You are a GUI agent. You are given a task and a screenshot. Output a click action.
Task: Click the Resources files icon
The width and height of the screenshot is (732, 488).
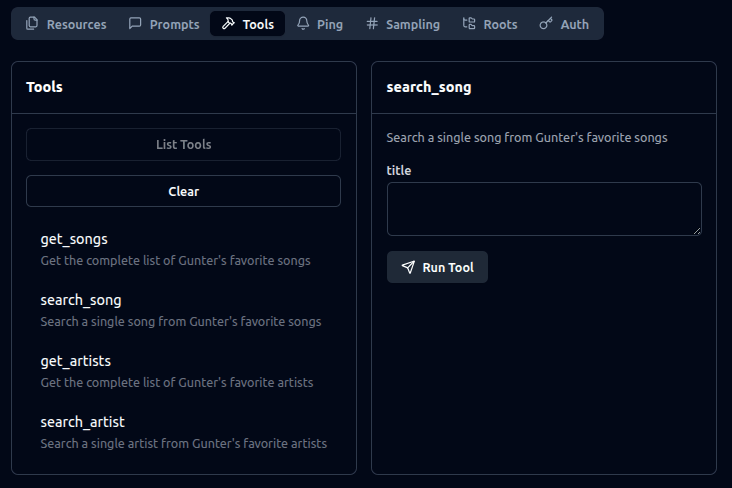32,24
